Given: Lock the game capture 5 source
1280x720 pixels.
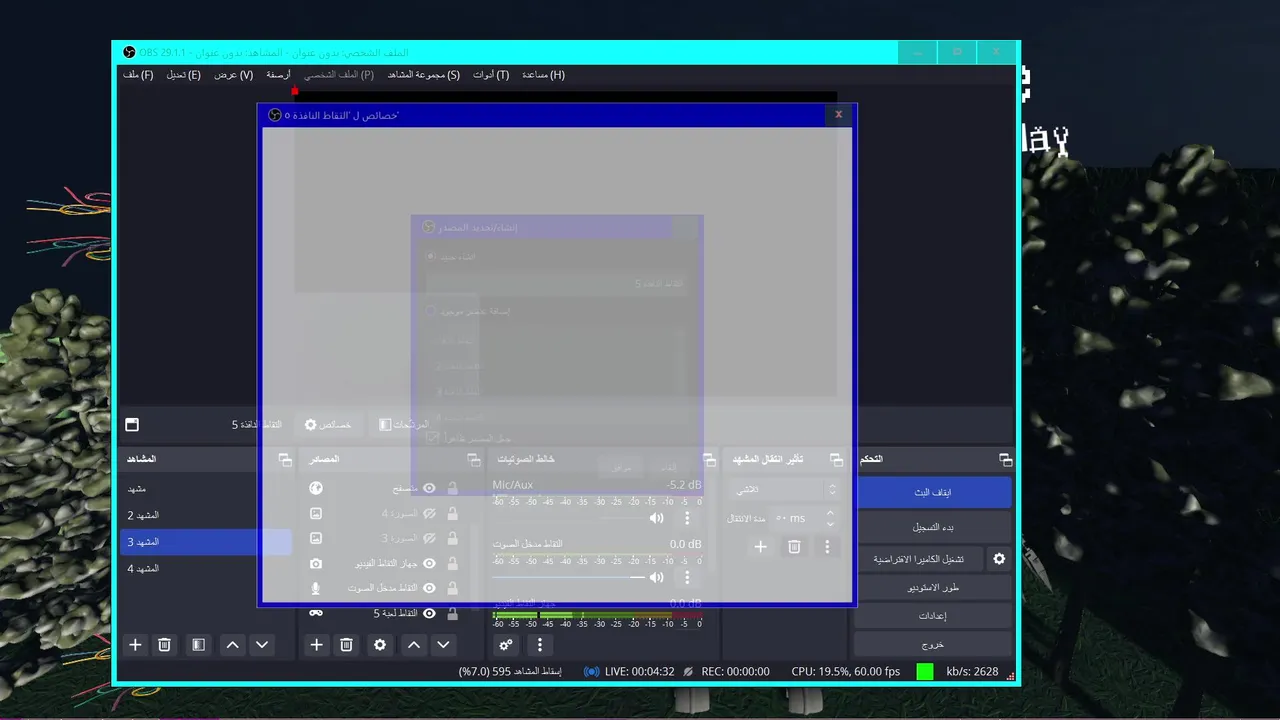Looking at the screenshot, I should point(452,613).
